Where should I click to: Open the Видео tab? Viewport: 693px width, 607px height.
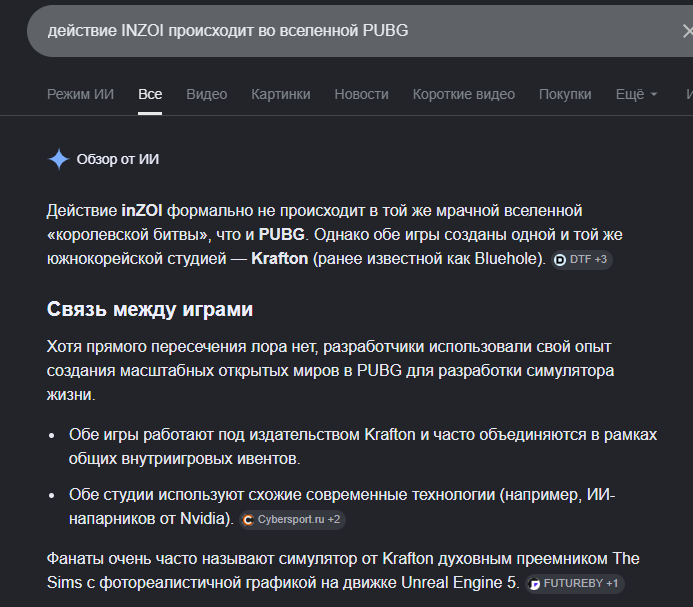click(206, 94)
